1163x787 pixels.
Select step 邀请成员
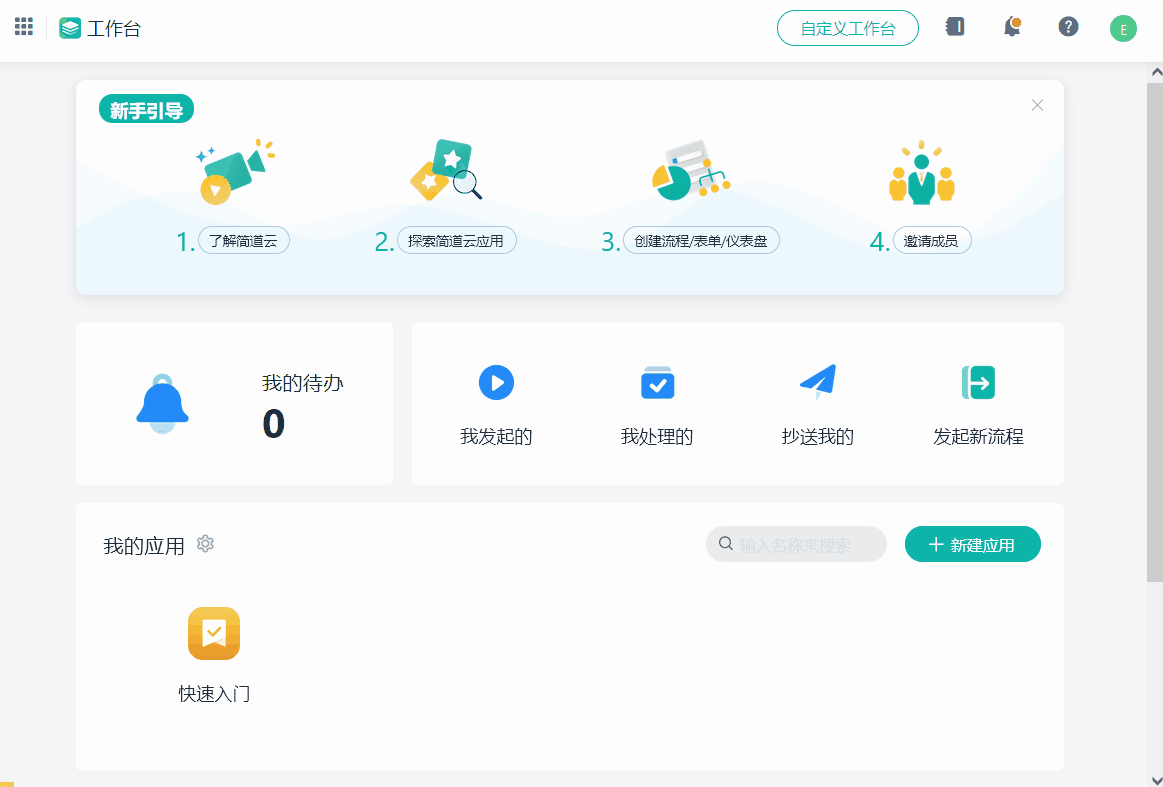(x=932, y=241)
